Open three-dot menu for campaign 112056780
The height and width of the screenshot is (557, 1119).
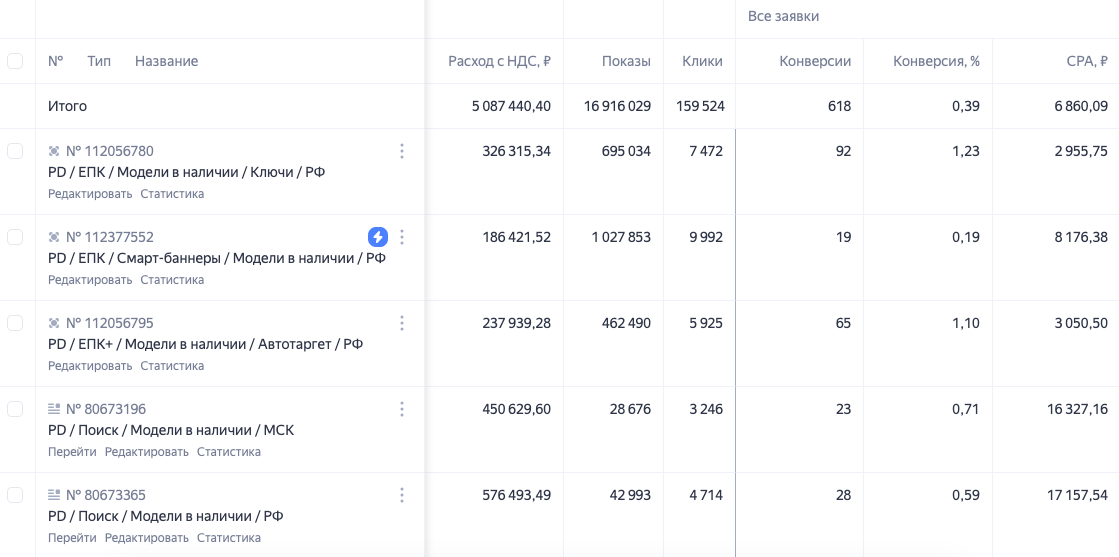click(402, 151)
